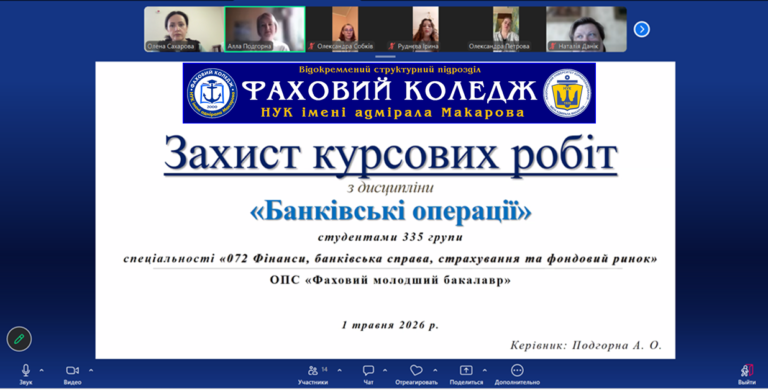Click the right НУК university emblem
This screenshot has height=391, width=768.
tap(567, 93)
